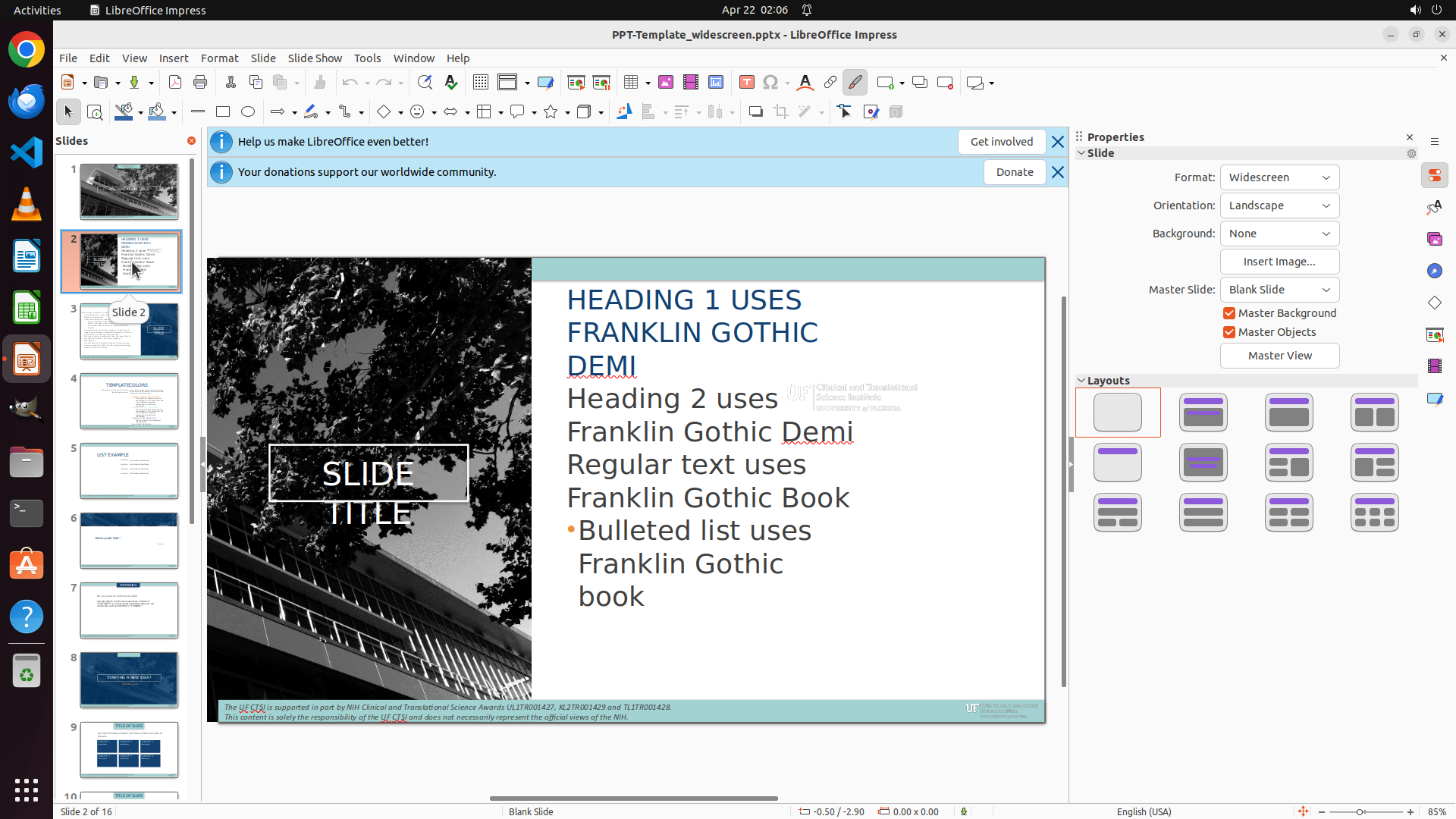Image resolution: width=1456 pixels, height=819 pixels.
Task: Click the Master View button
Action: click(x=1279, y=356)
